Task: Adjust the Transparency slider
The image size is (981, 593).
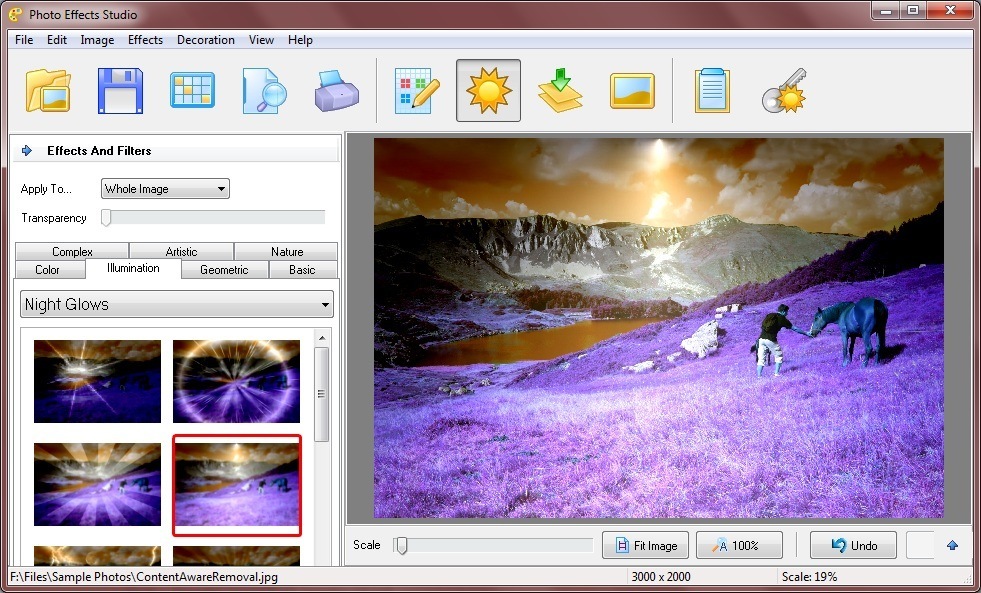Action: coord(105,216)
